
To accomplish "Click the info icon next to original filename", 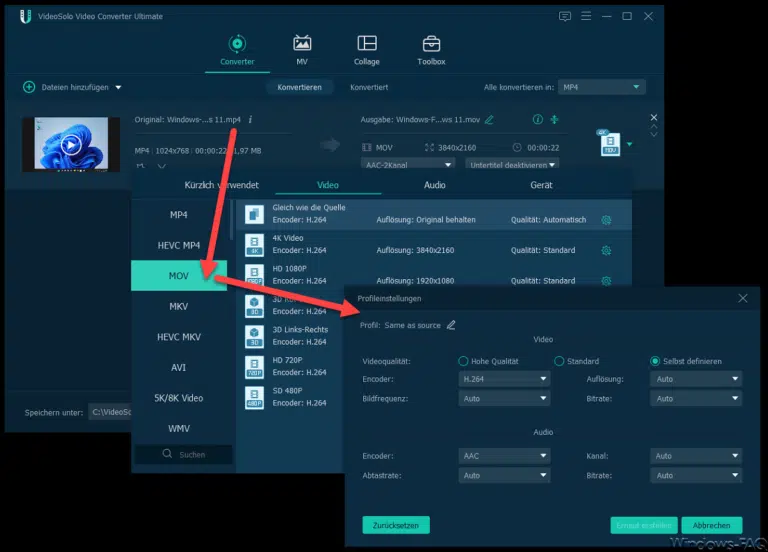I will pos(250,120).
